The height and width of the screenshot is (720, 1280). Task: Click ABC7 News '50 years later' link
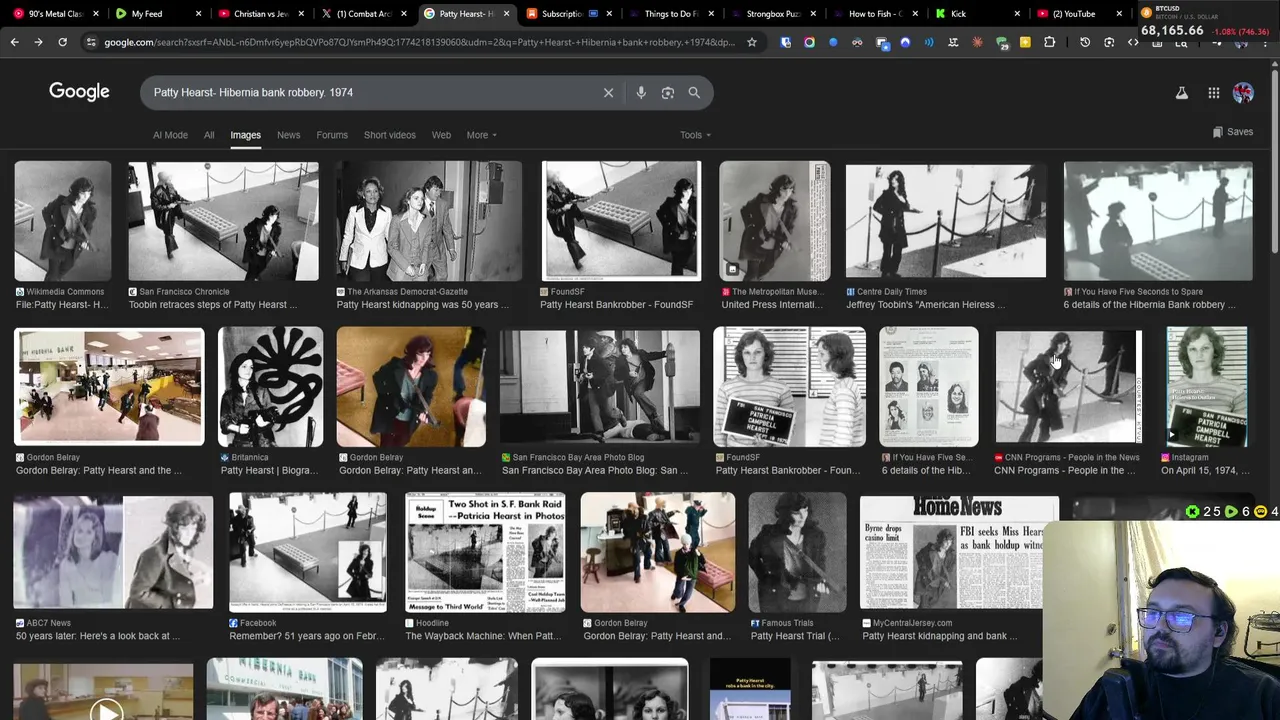pyautogui.click(x=98, y=636)
